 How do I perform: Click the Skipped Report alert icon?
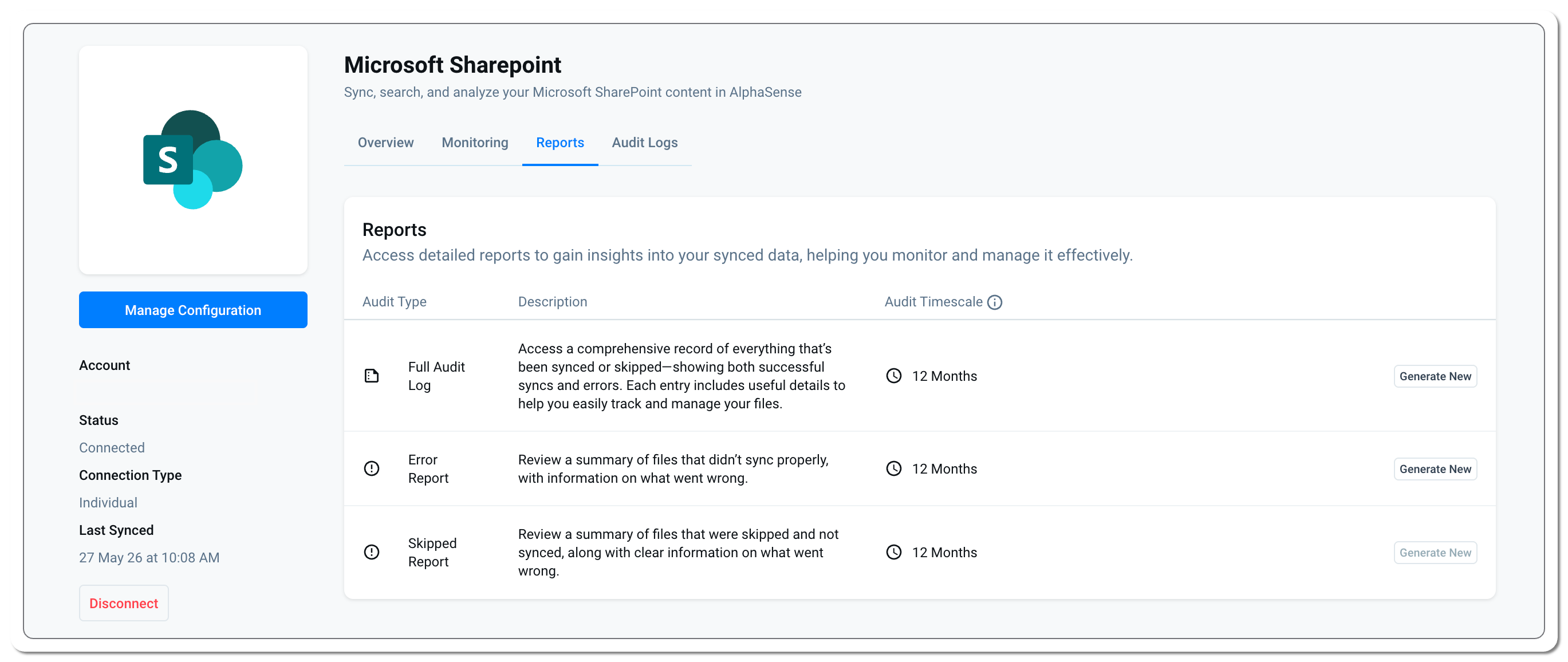coord(371,553)
